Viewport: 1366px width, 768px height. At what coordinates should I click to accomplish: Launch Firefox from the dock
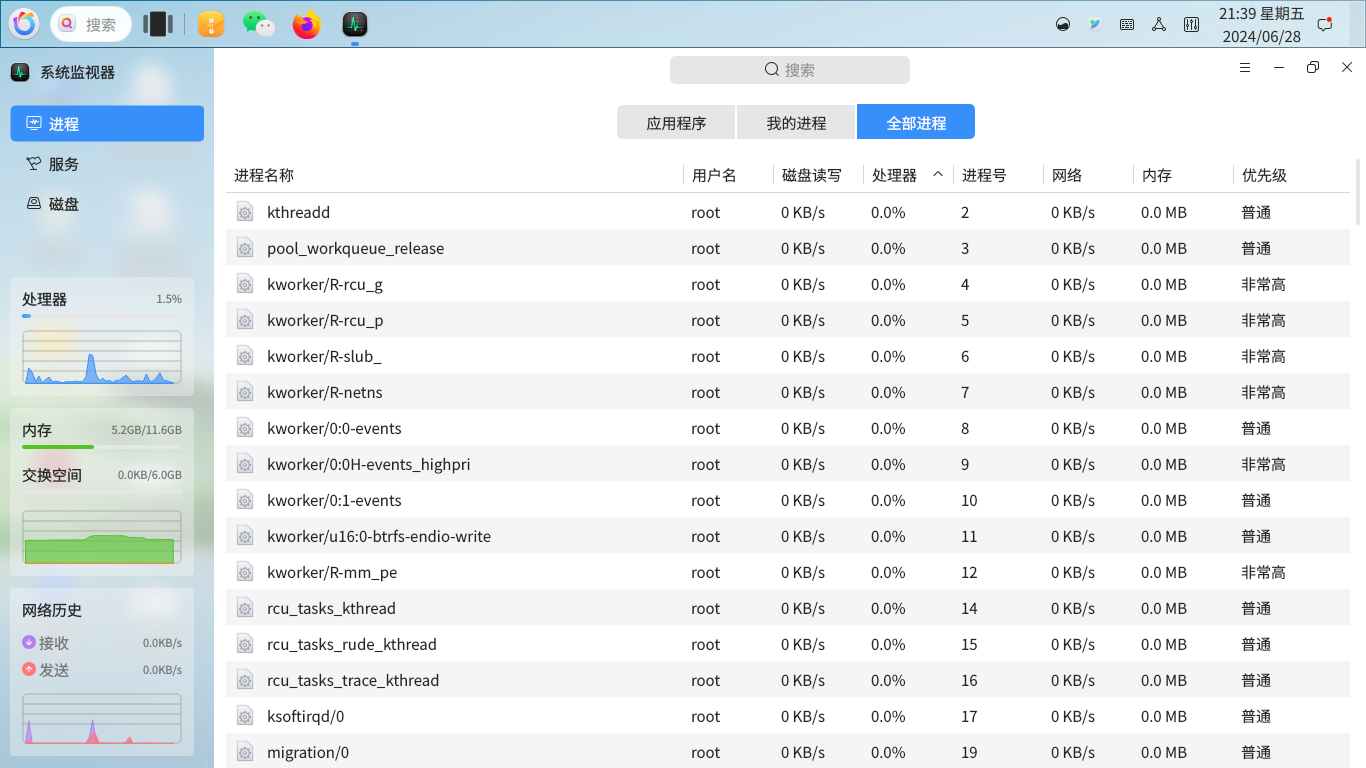(306, 23)
